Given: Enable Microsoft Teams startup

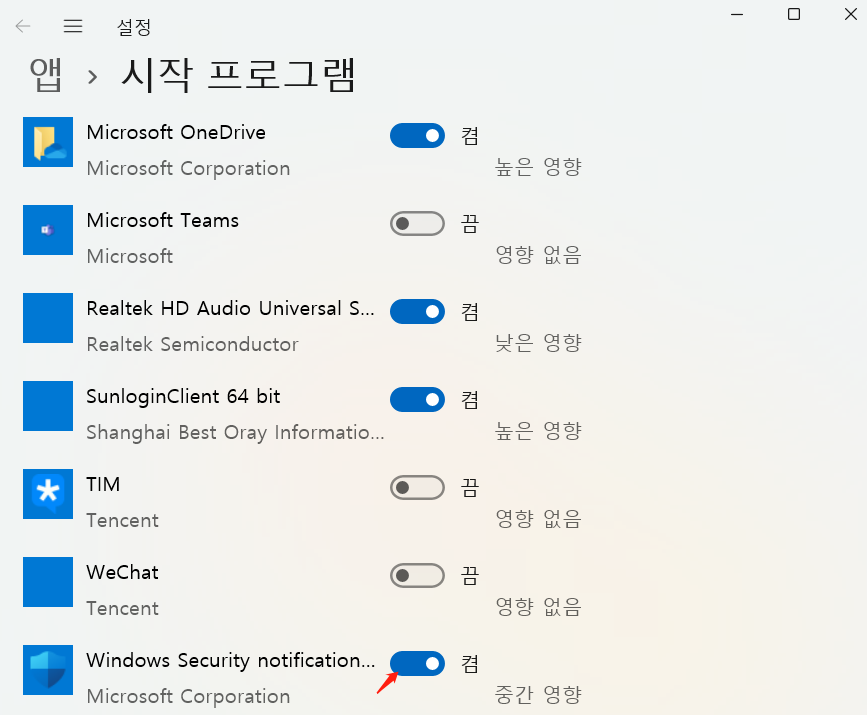Looking at the screenshot, I should tap(417, 223).
